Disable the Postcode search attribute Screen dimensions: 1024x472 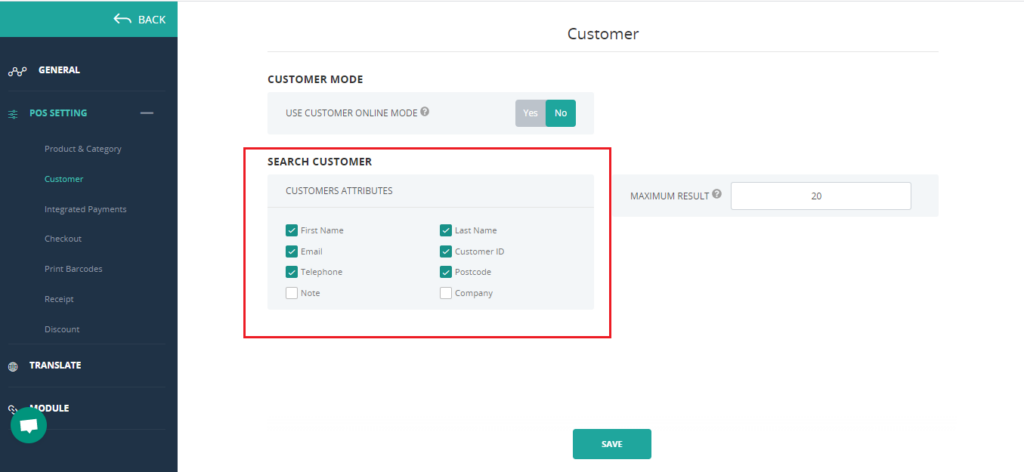[x=446, y=272]
